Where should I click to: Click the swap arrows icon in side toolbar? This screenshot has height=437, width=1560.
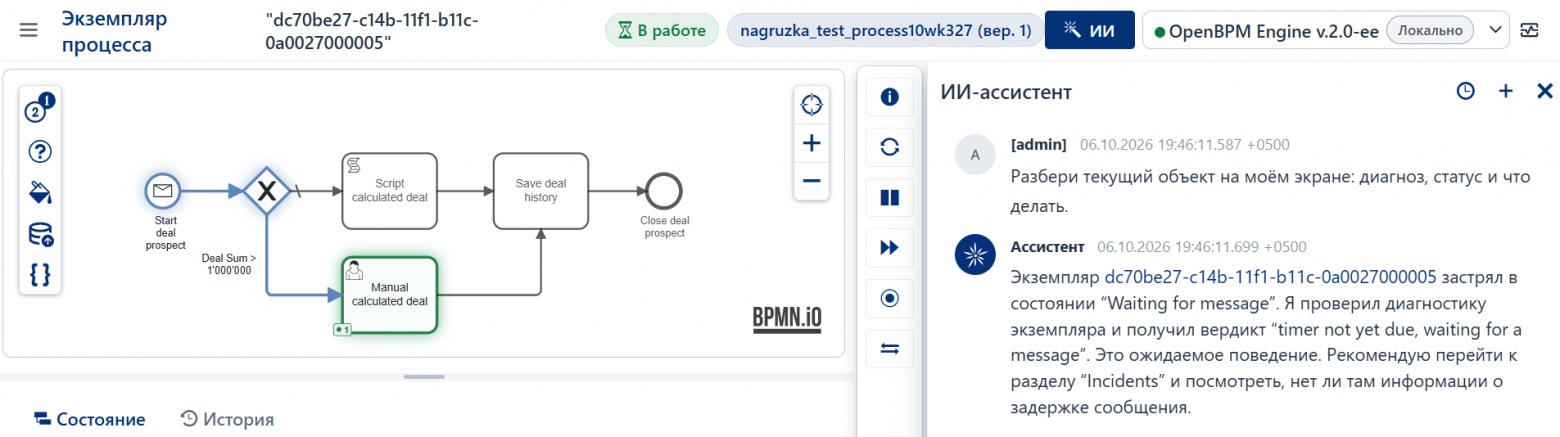tap(889, 348)
